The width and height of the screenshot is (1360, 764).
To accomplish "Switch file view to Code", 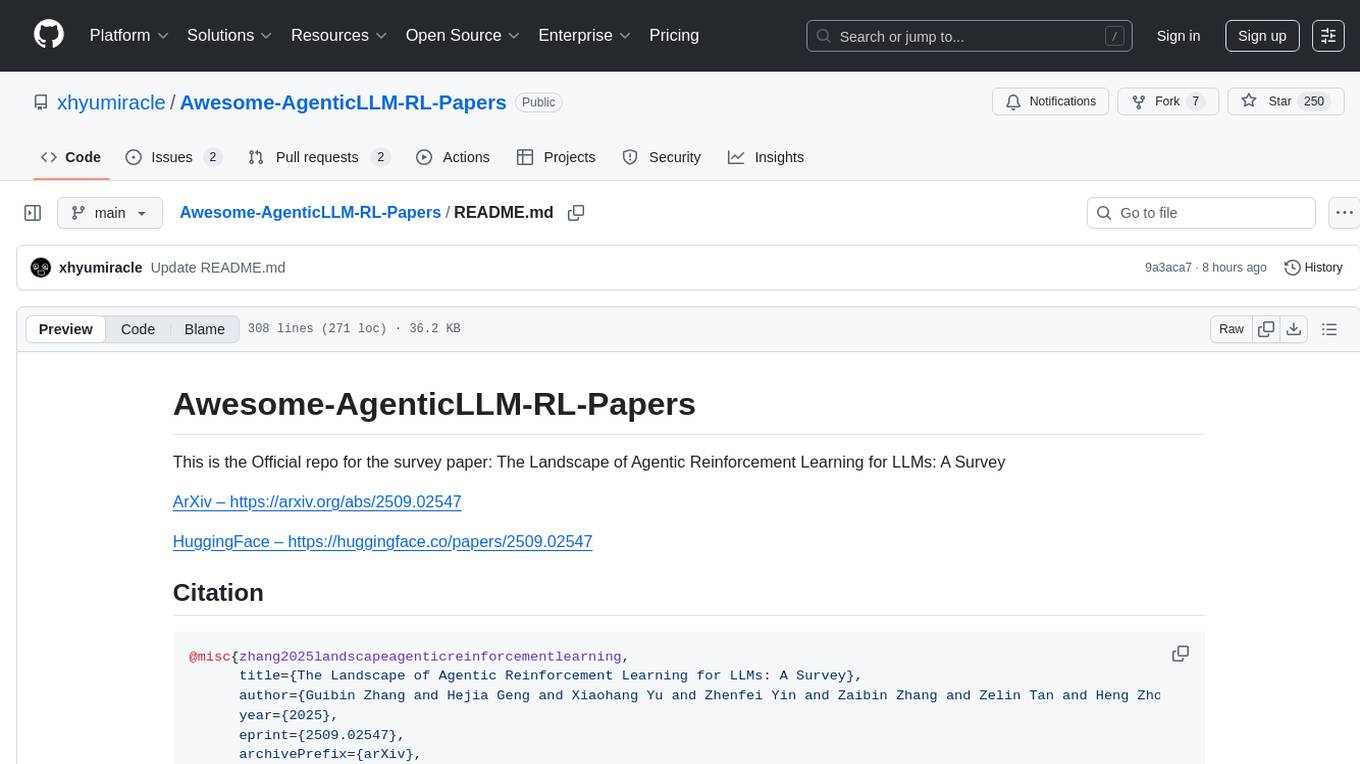I will [138, 329].
